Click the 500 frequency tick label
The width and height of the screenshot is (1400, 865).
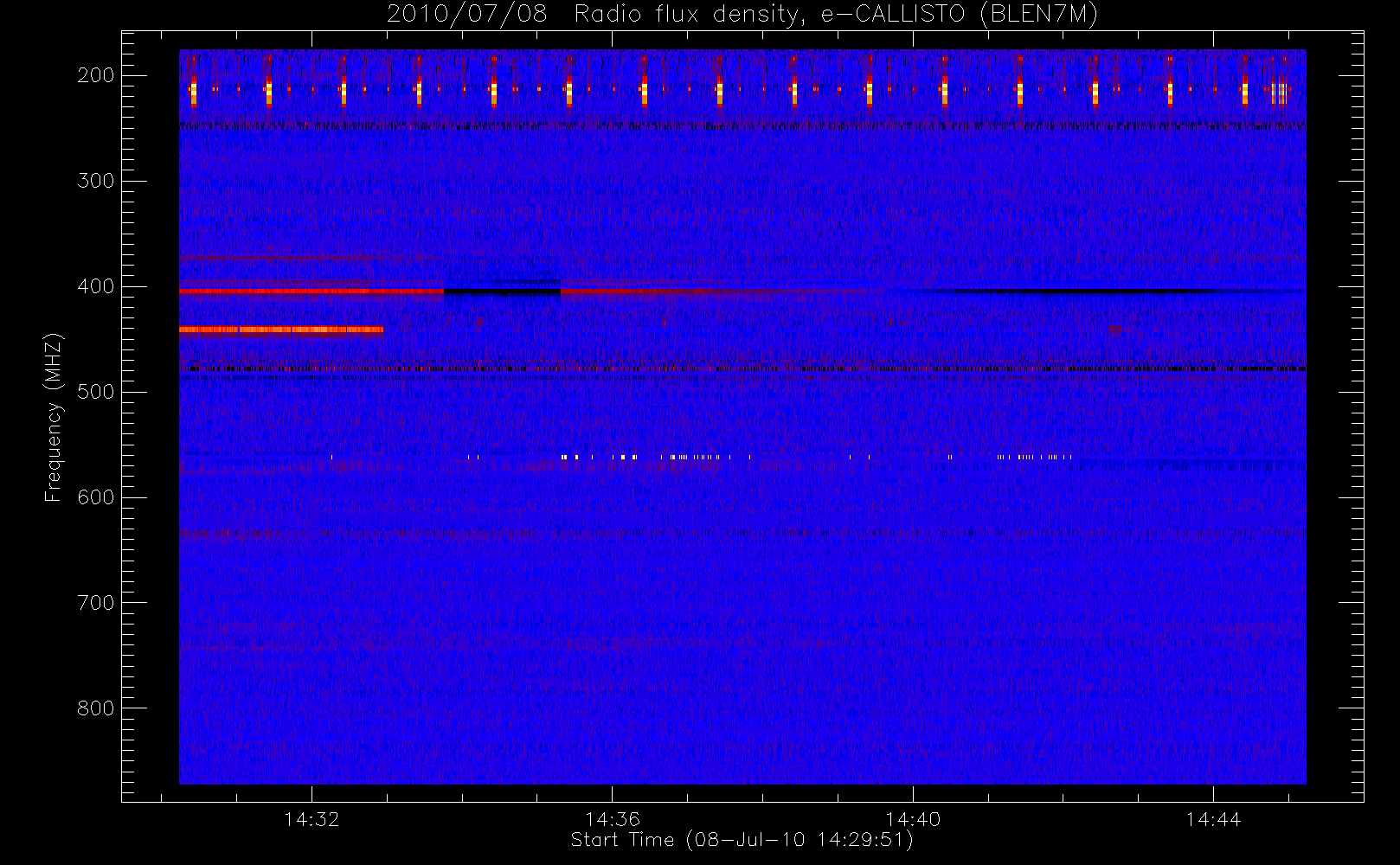tap(96, 392)
